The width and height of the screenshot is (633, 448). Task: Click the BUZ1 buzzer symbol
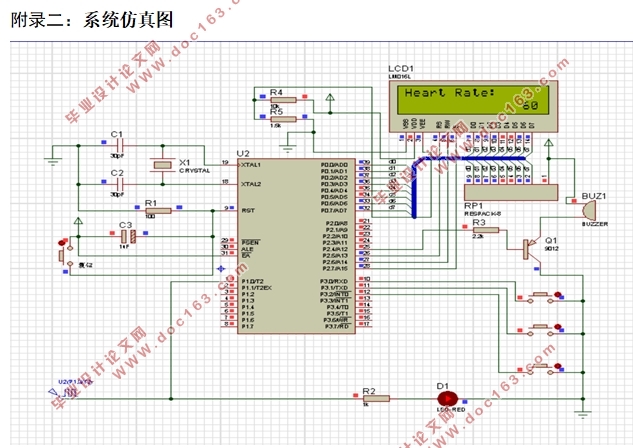[x=589, y=209]
